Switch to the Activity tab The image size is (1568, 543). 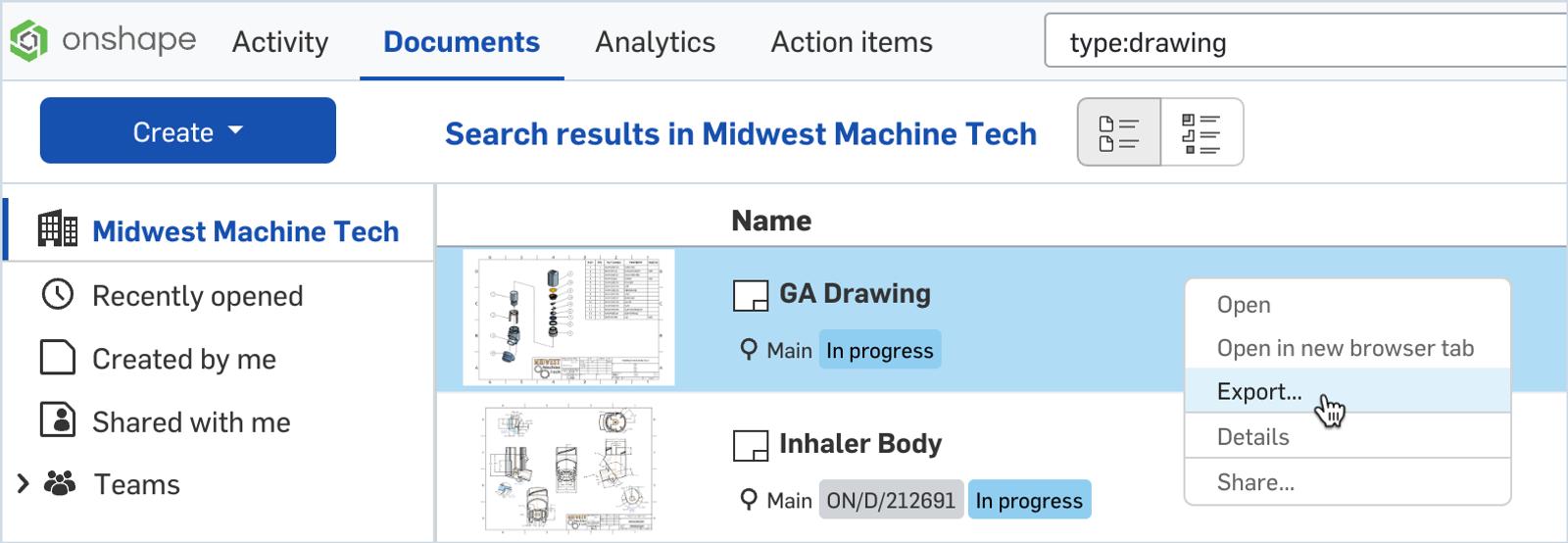coord(280,42)
